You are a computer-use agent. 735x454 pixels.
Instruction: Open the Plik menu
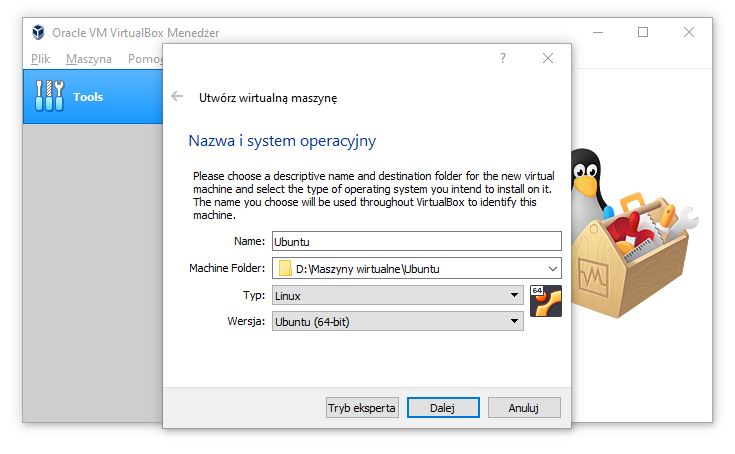tap(40, 59)
